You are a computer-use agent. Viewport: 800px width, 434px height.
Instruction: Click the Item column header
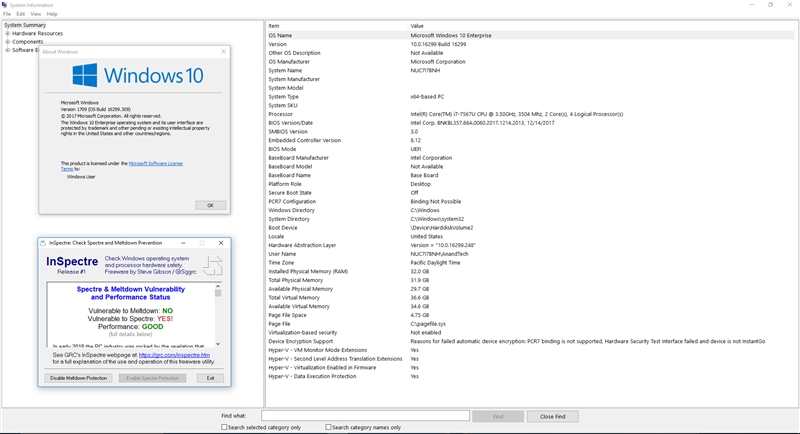pos(337,25)
